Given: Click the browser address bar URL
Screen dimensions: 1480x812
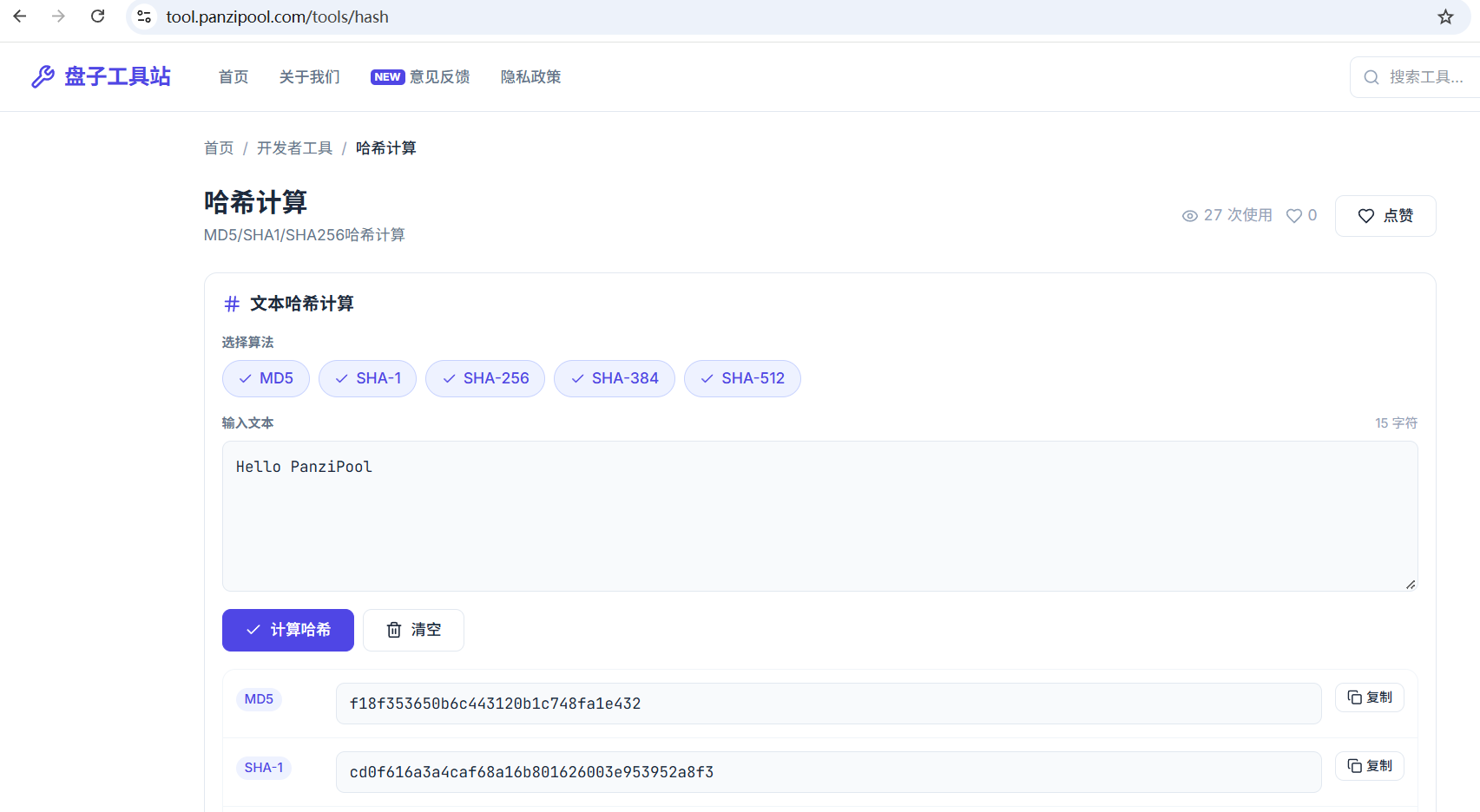Looking at the screenshot, I should point(278,16).
